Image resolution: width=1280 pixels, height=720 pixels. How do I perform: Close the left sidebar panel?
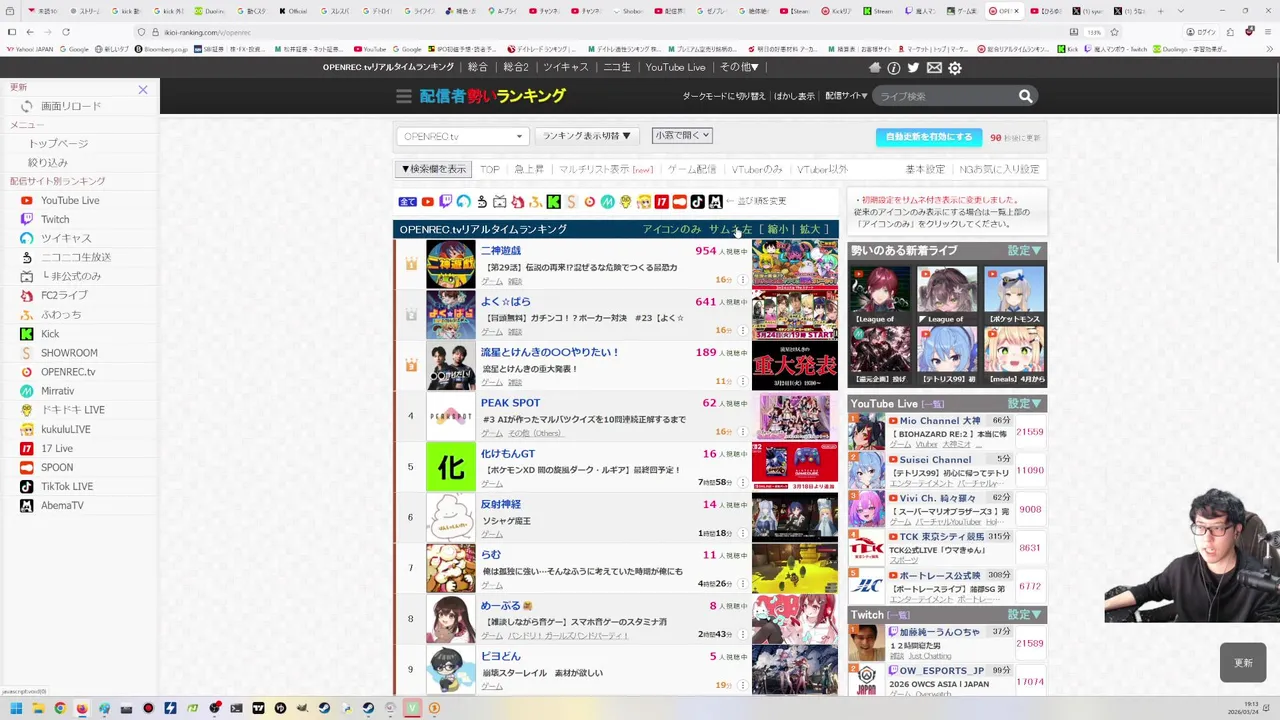[x=143, y=90]
